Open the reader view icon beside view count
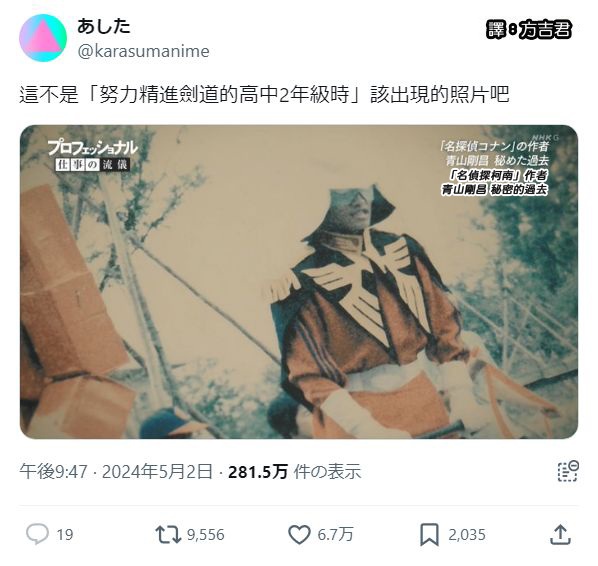Image resolution: width=598 pixels, height=566 pixels. tap(568, 471)
